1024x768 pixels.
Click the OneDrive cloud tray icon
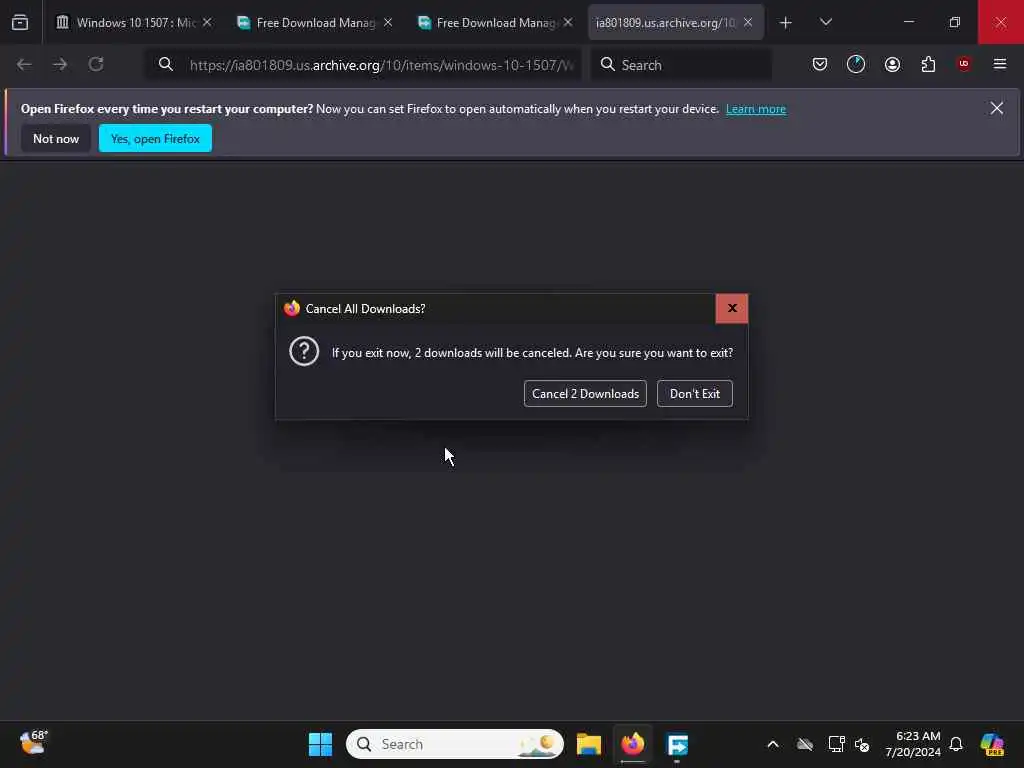[805, 744]
